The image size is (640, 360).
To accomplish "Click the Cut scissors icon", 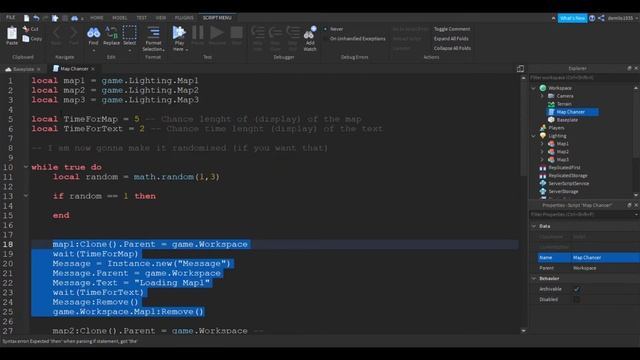I will (26, 29).
